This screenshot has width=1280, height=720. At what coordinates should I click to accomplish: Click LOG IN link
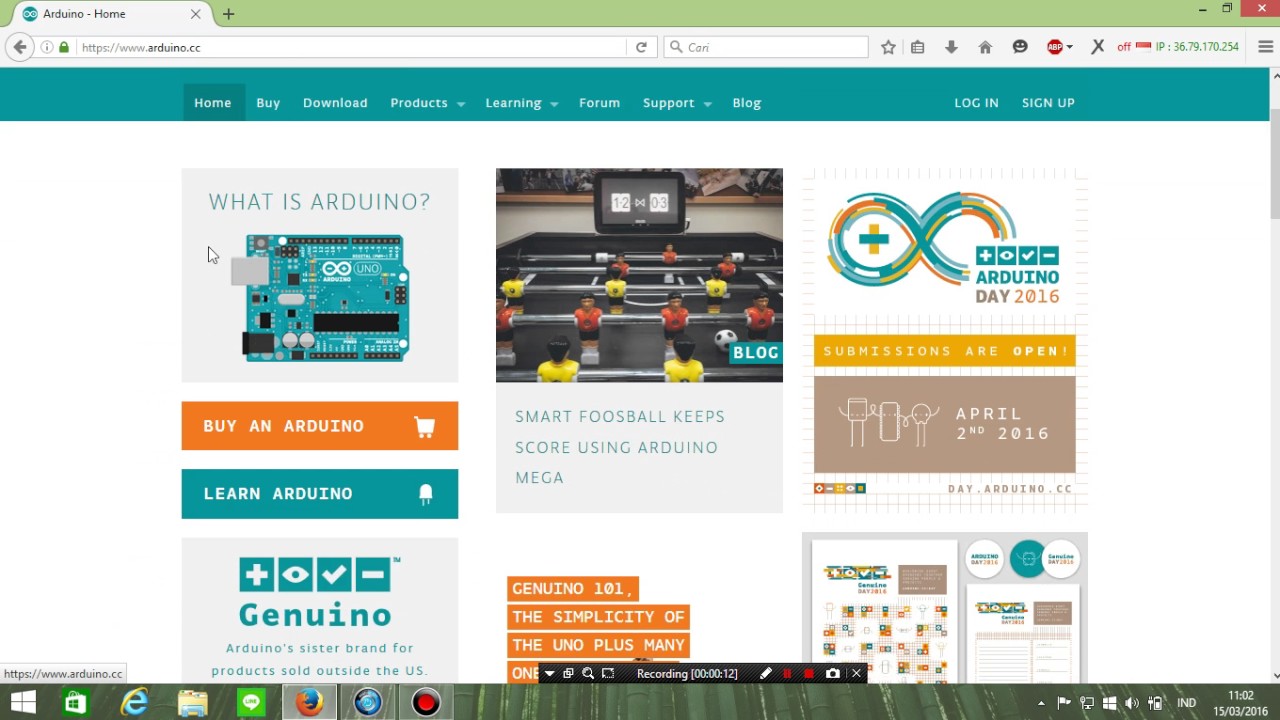(x=976, y=102)
